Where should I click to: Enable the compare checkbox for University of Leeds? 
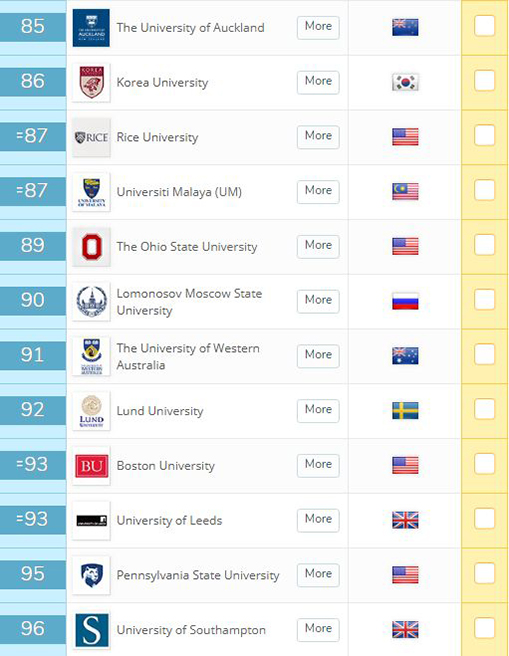point(485,519)
